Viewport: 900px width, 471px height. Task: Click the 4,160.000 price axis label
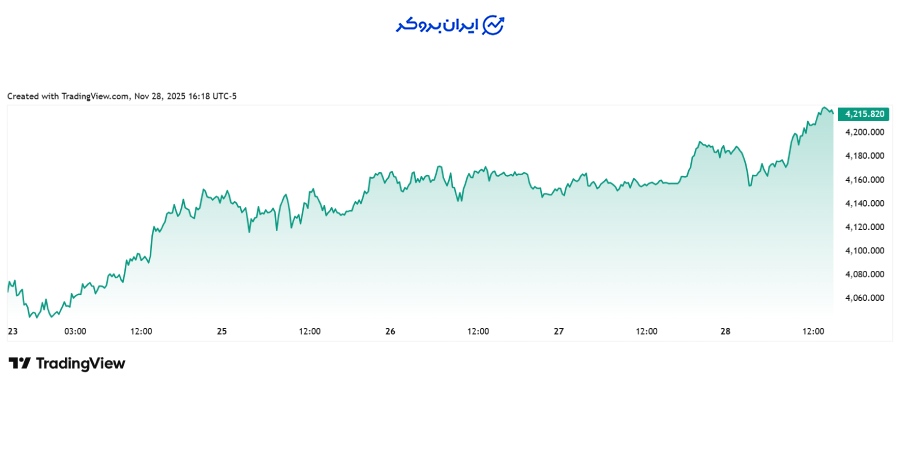865,180
